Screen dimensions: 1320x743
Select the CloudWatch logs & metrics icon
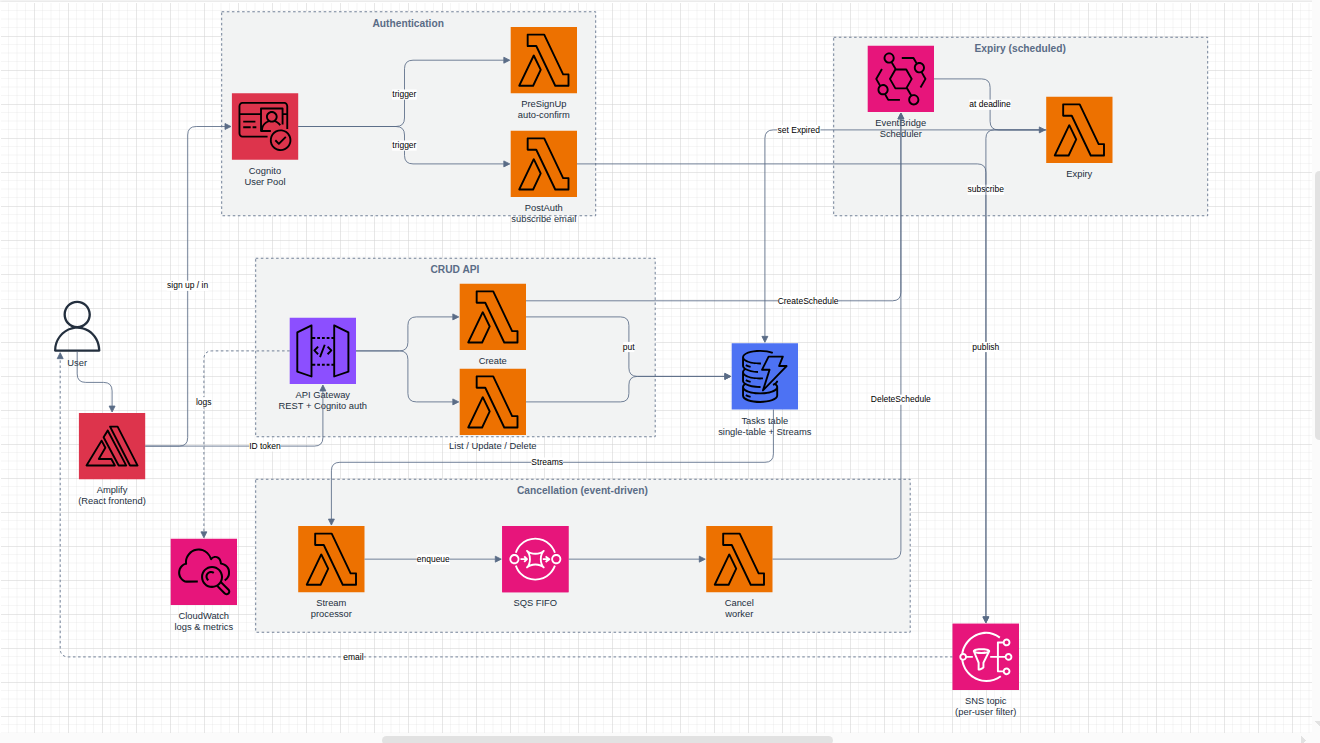pos(204,572)
